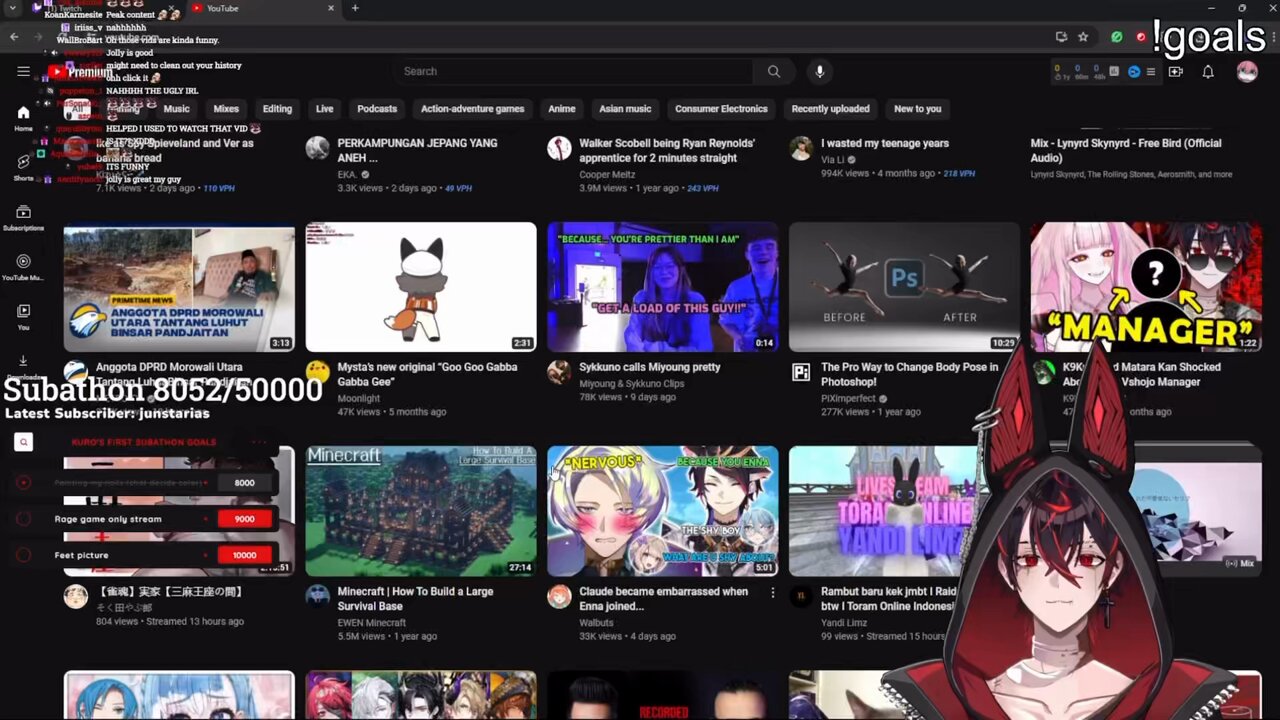Select the Music filter chip

176,109
